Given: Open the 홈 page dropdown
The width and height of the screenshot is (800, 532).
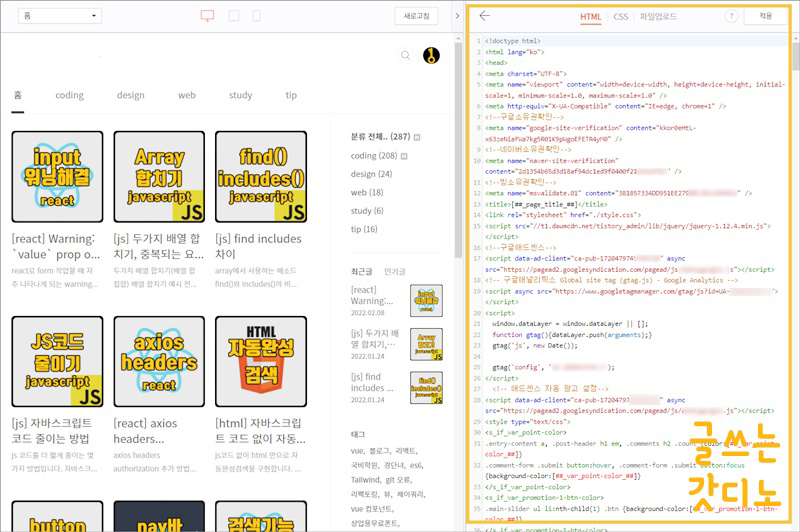Looking at the screenshot, I should coord(60,16).
